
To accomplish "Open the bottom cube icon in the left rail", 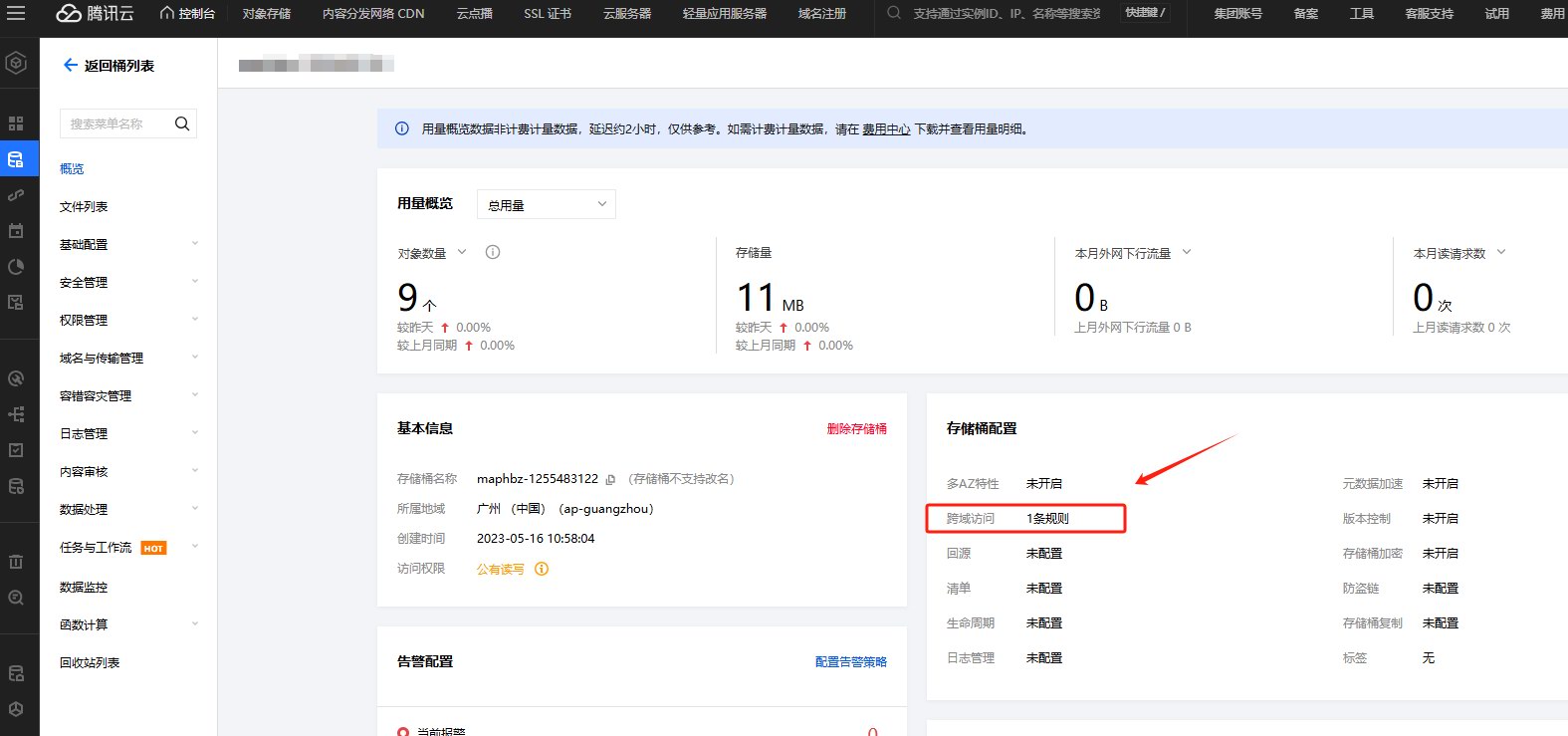I will click(x=16, y=709).
